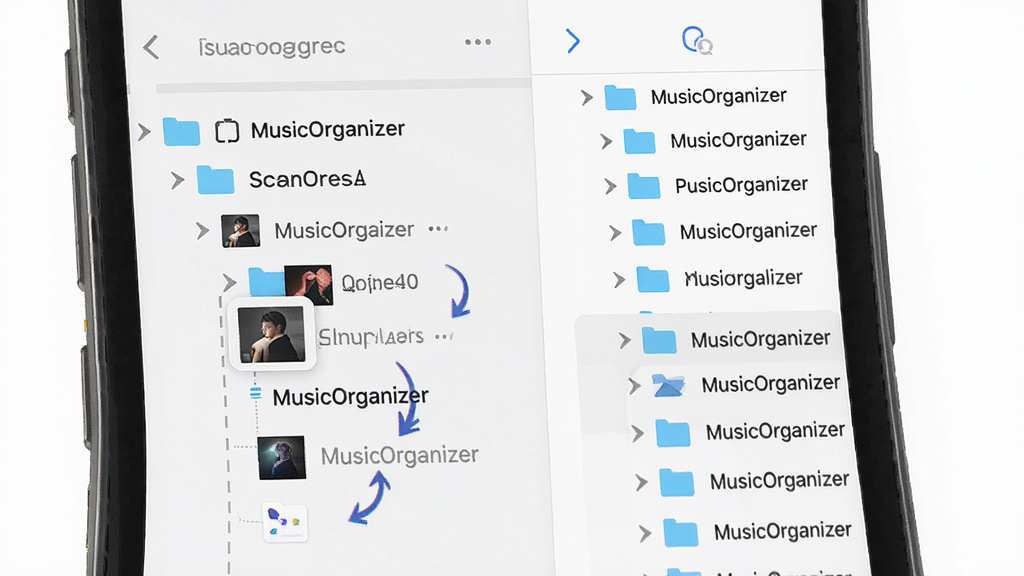Expand the Musiorgalizer folder
The width and height of the screenshot is (1024, 576).
[x=619, y=280]
